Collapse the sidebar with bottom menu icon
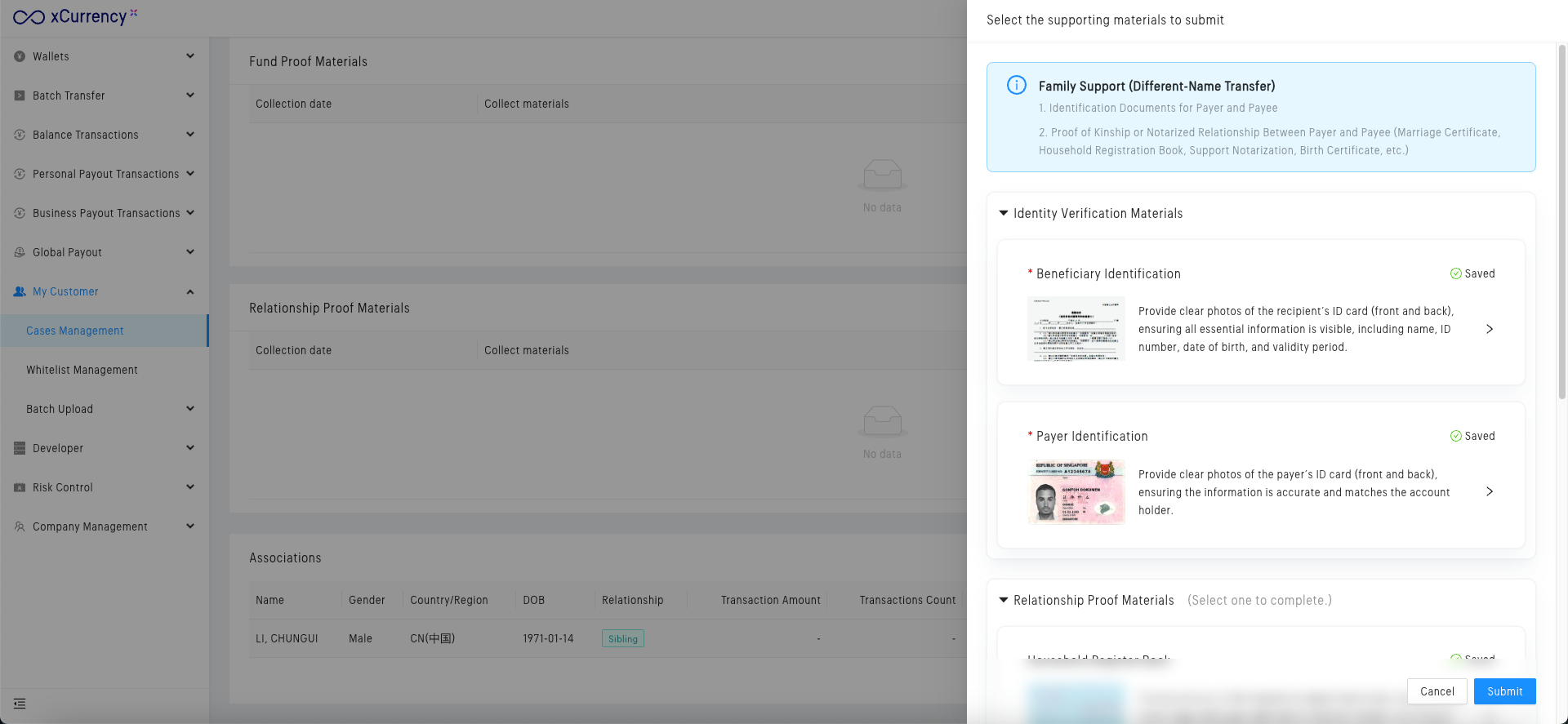 pyautogui.click(x=20, y=704)
